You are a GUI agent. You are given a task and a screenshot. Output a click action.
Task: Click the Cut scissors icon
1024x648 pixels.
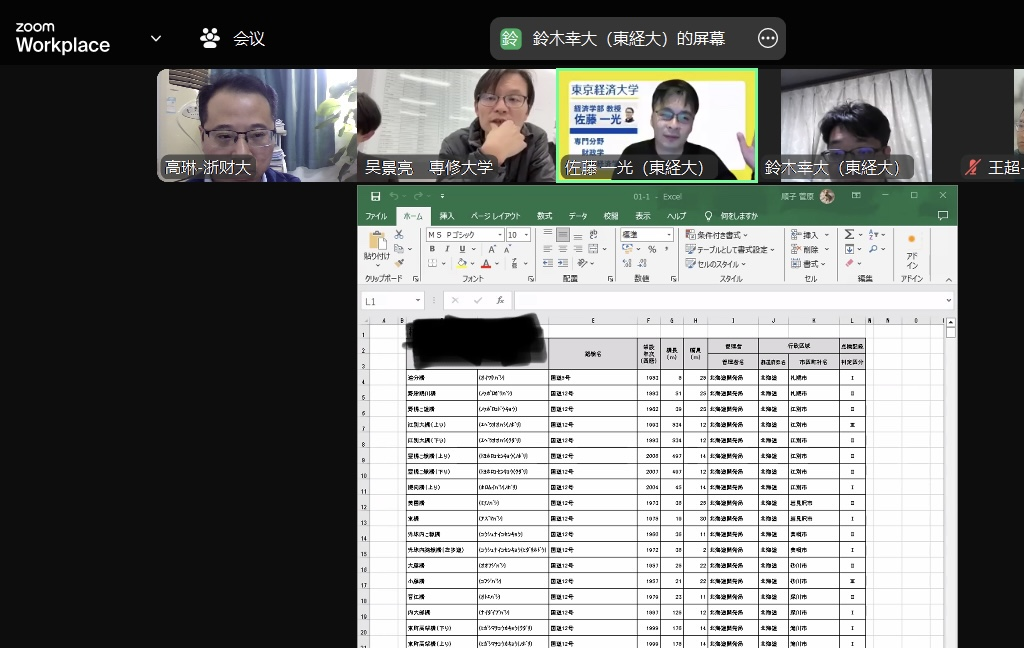[x=399, y=234]
